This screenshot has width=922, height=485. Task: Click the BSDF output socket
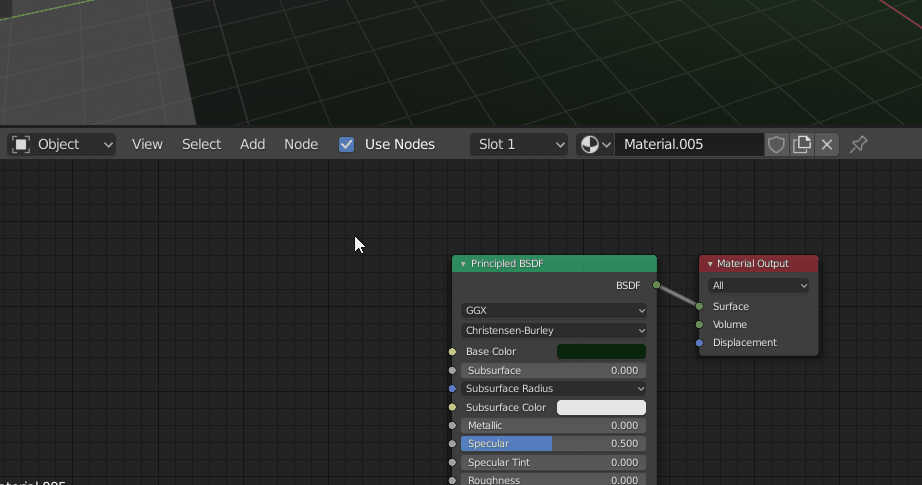click(657, 285)
